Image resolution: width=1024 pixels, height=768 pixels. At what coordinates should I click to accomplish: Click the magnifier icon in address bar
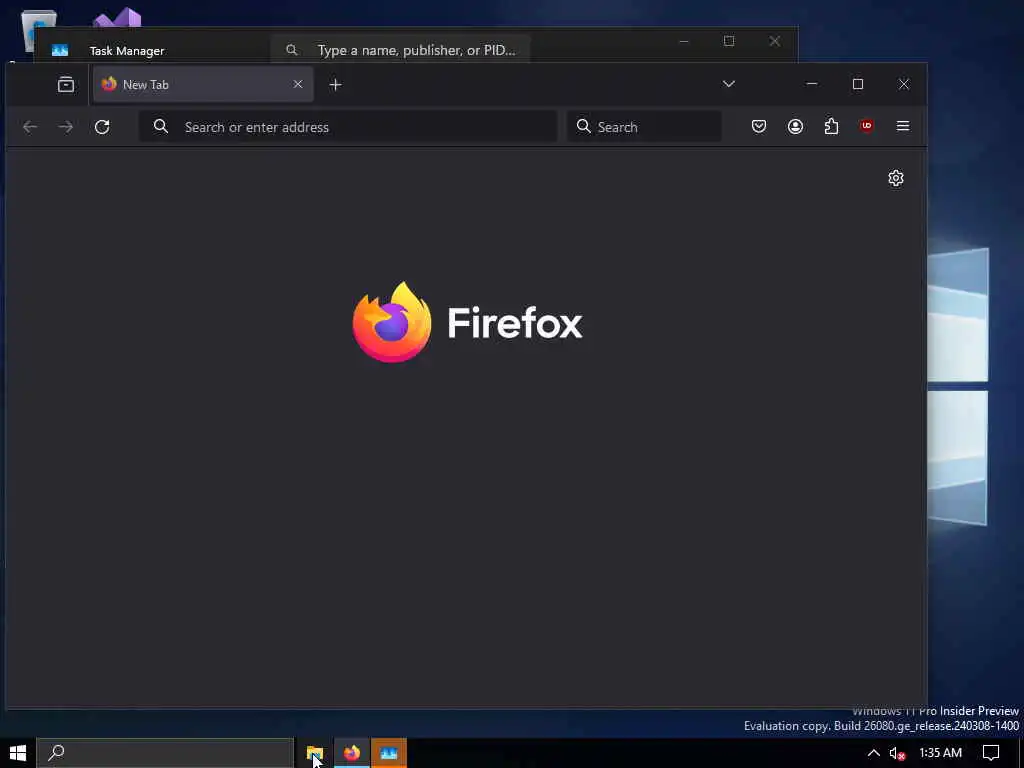[161, 127]
